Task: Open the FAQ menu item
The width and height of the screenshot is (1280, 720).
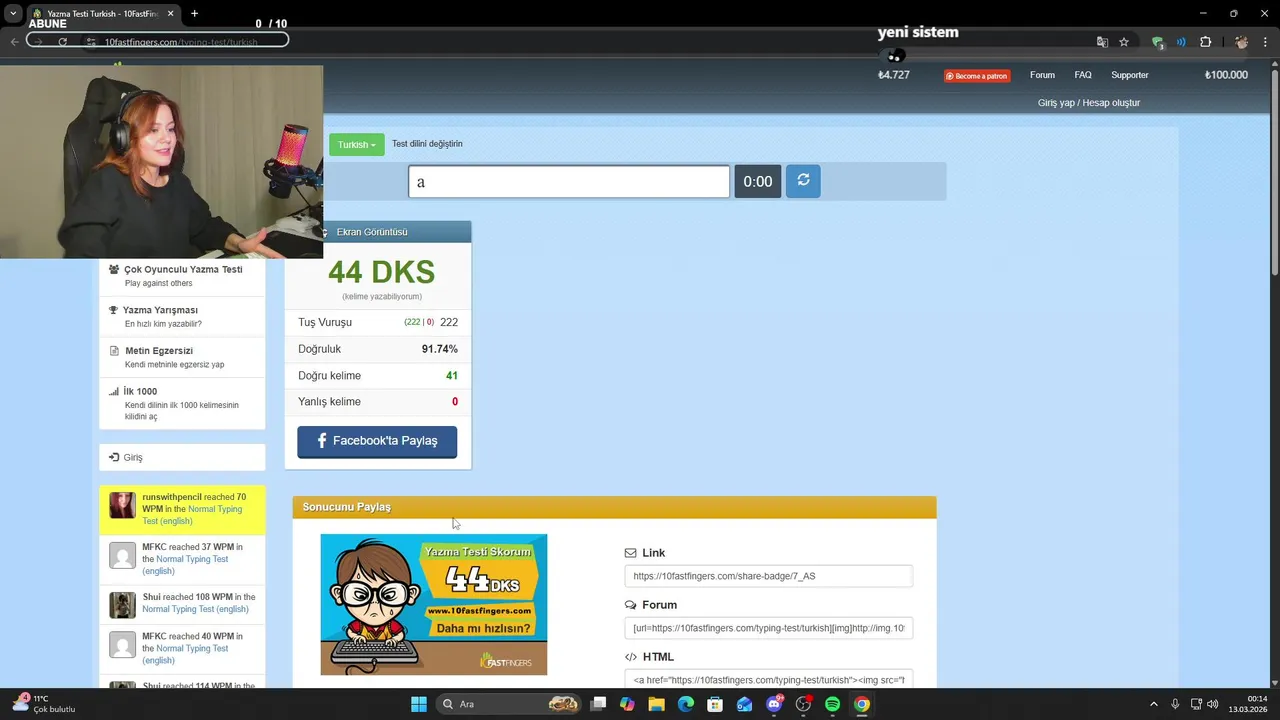Action: tap(1083, 75)
